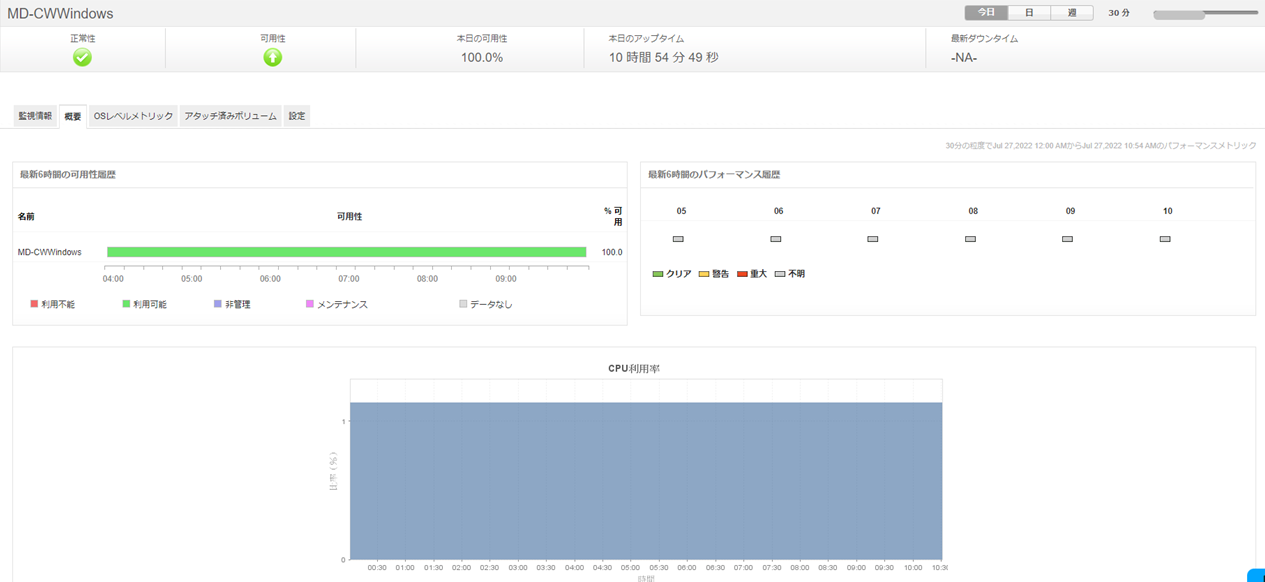Click the green availability up-arrow icon
This screenshot has height=582, width=1265.
click(272, 58)
